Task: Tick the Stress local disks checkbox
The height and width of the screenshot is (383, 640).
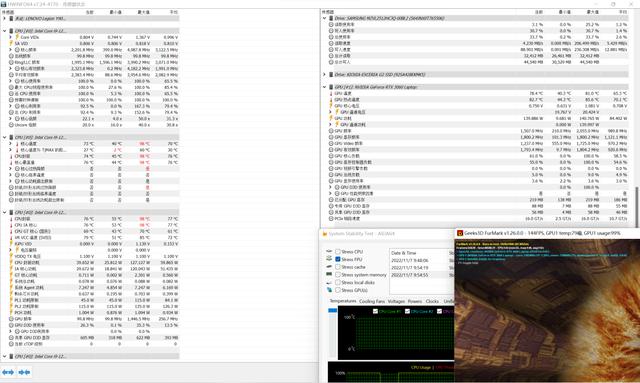Action: pos(338,282)
